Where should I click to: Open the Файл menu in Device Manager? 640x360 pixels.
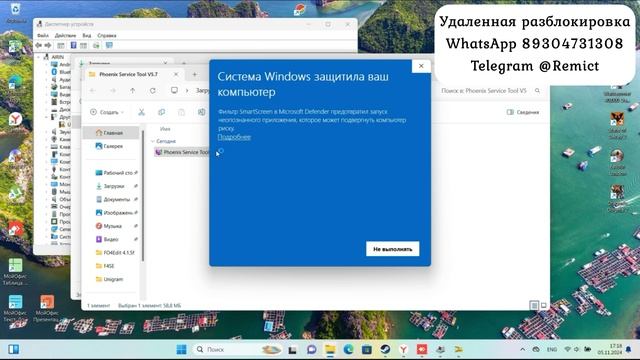pyautogui.click(x=42, y=36)
